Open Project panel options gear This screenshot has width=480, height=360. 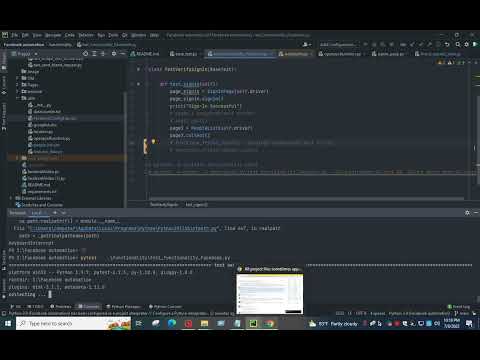click(x=114, y=53)
